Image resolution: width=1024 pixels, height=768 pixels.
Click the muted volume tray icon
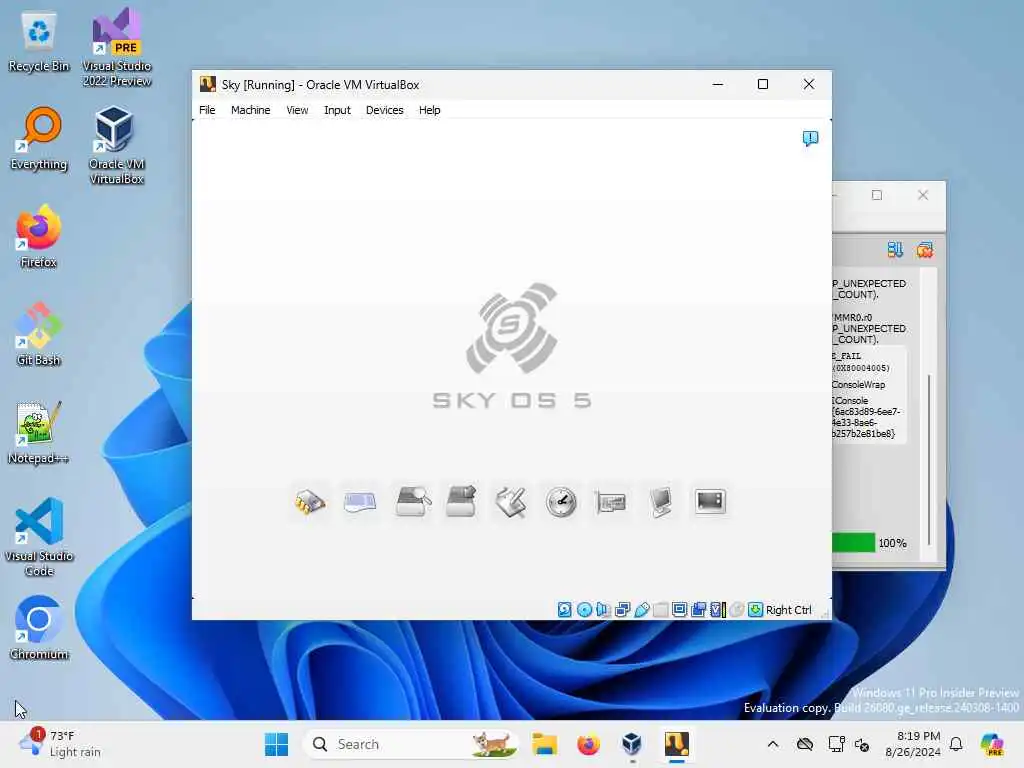[x=862, y=744]
